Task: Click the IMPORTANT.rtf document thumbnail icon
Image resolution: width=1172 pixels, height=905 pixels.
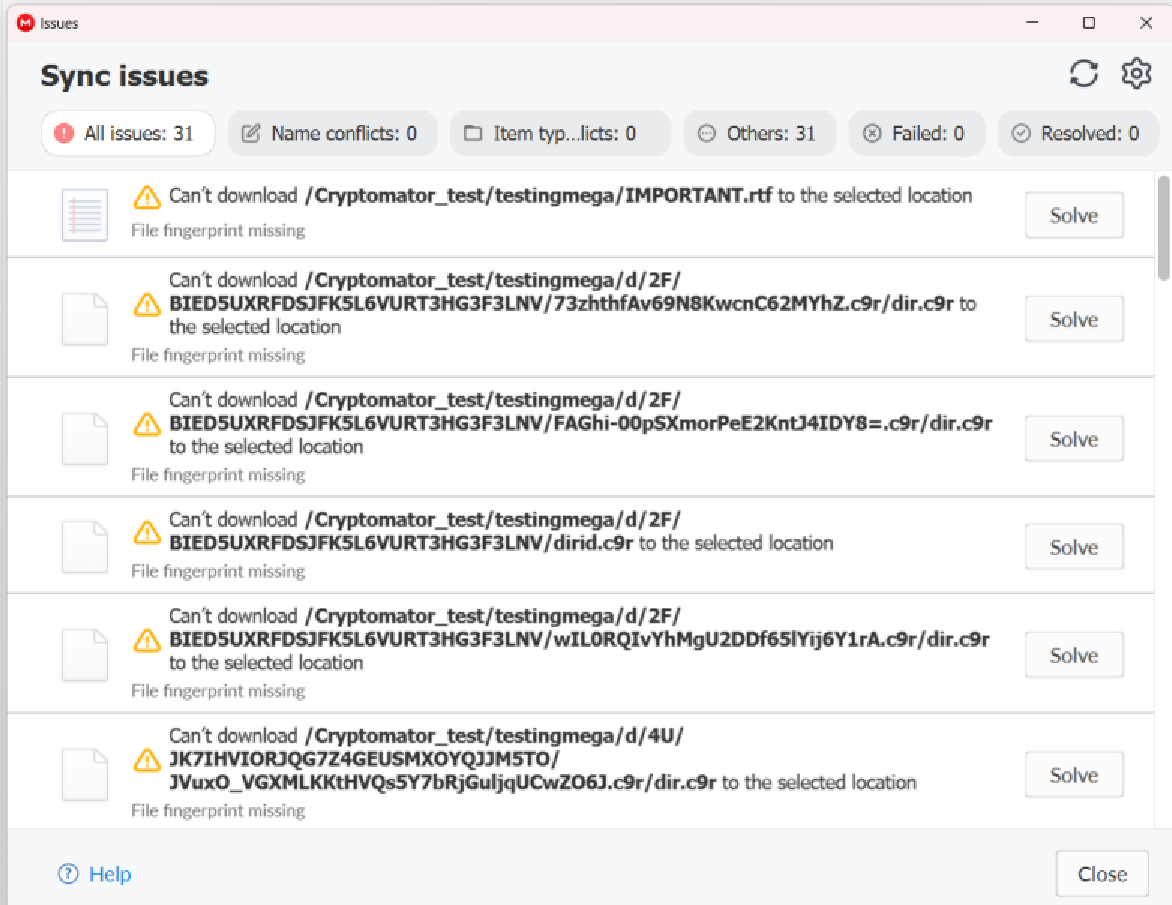Action: pos(84,215)
